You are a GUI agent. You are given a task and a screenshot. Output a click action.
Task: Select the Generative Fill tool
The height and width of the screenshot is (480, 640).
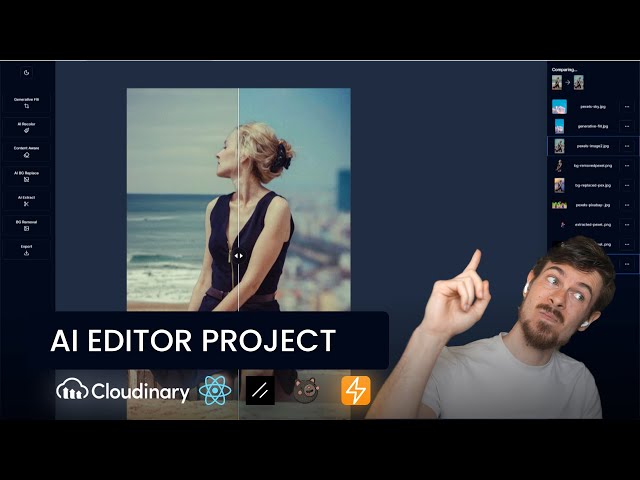coord(27,103)
